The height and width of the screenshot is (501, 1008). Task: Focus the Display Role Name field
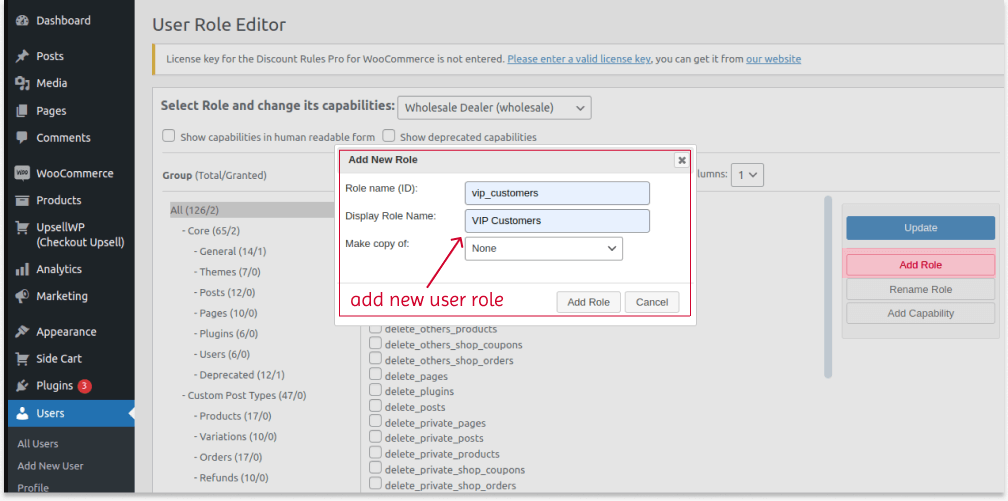pyautogui.click(x=557, y=221)
